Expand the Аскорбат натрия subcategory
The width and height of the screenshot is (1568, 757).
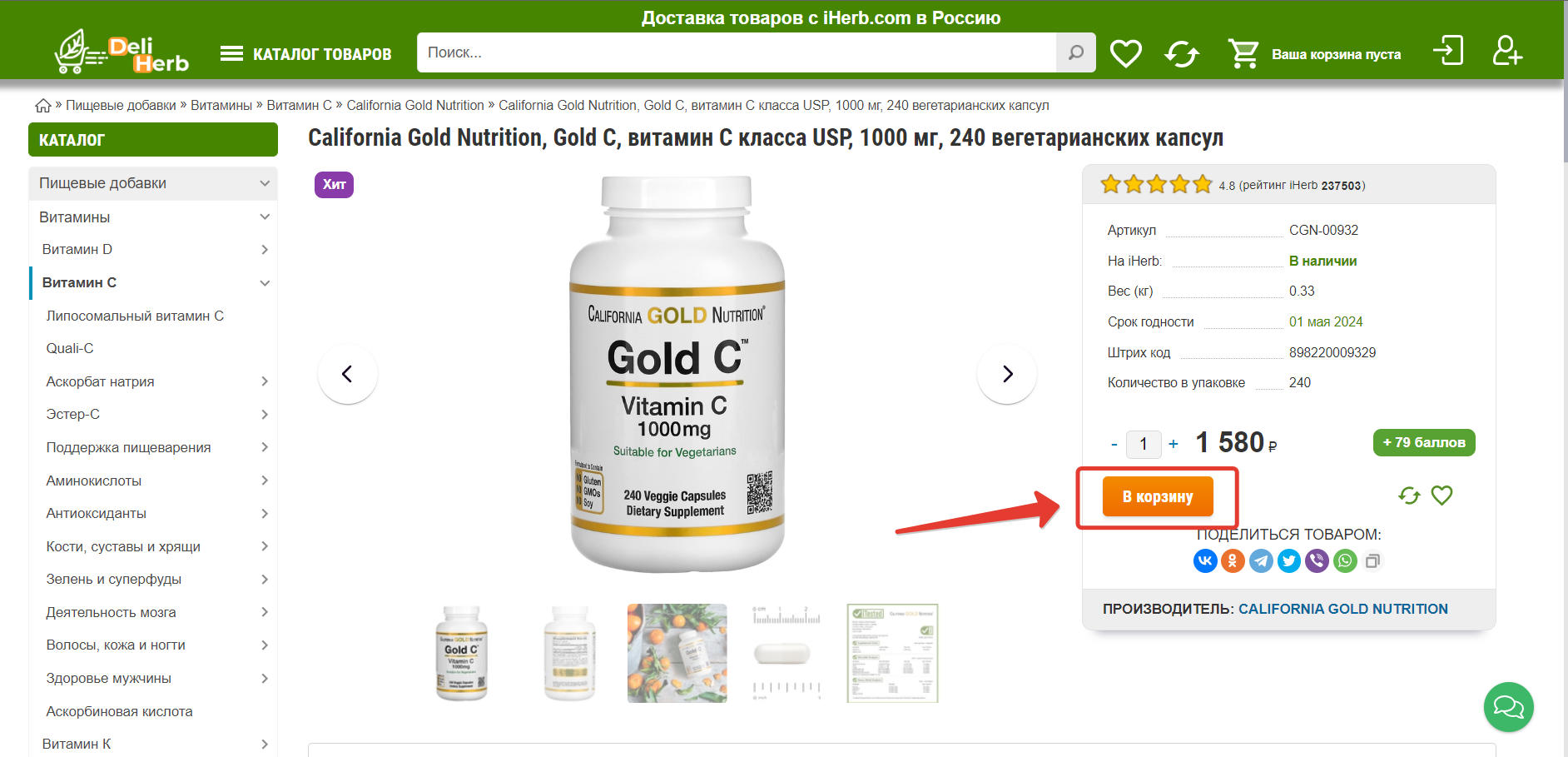pyautogui.click(x=265, y=381)
